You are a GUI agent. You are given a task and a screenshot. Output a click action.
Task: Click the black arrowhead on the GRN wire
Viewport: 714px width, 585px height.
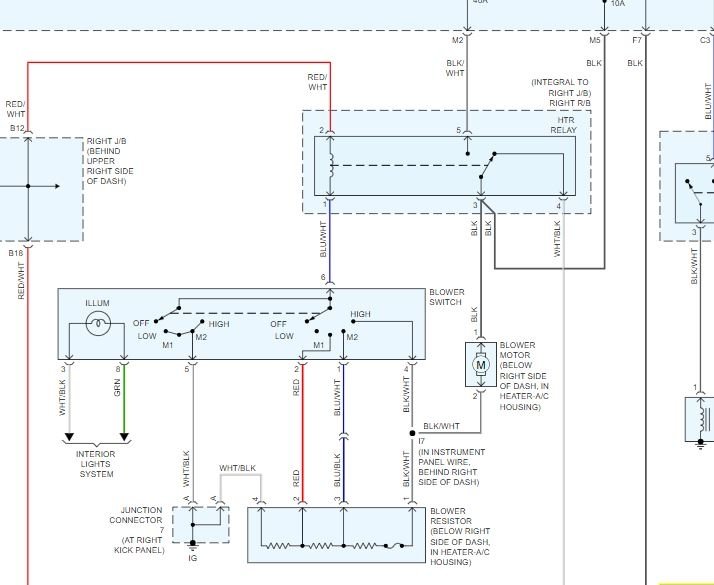pyautogui.click(x=124, y=437)
